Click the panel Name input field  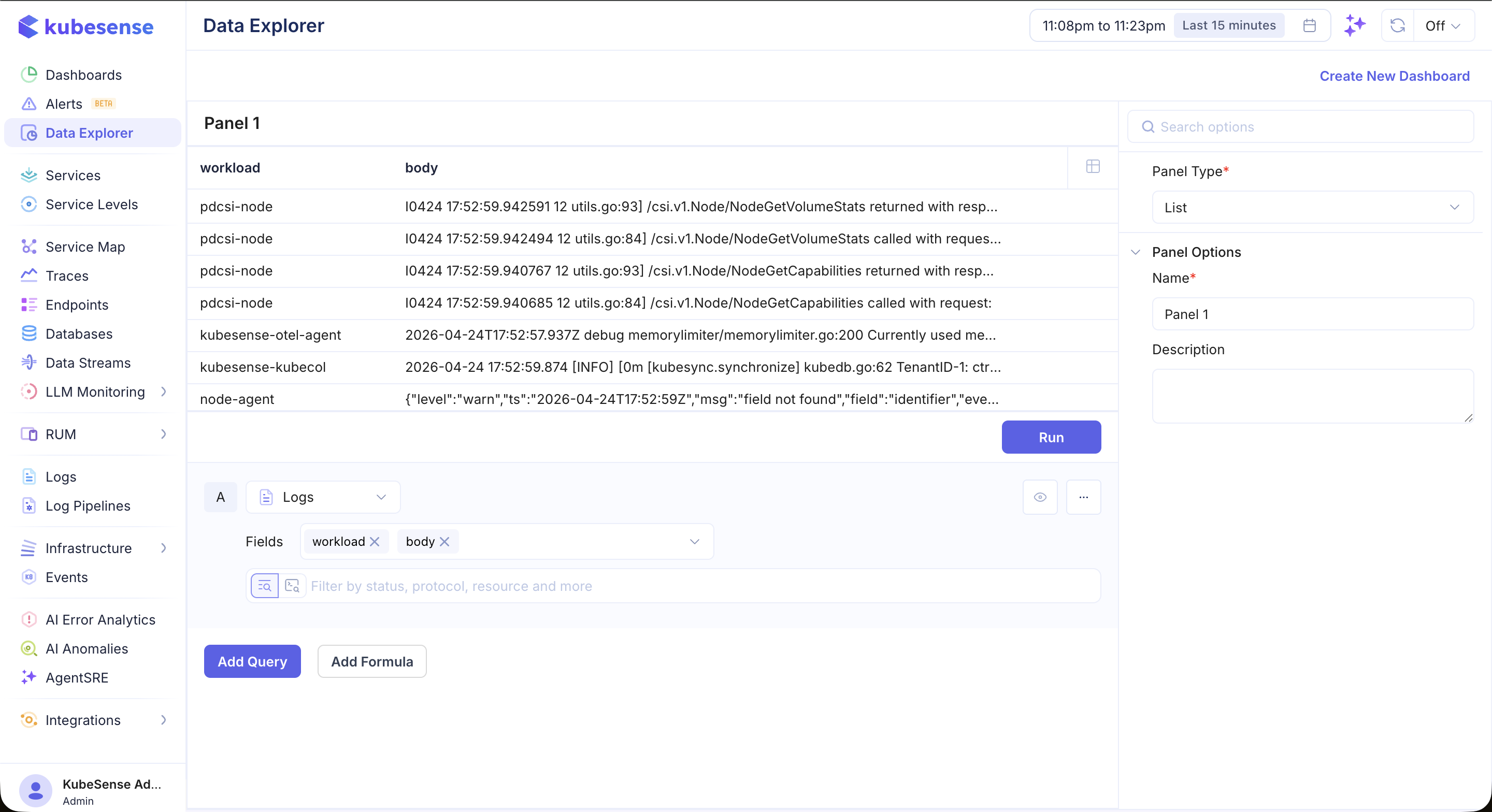[1312, 314]
